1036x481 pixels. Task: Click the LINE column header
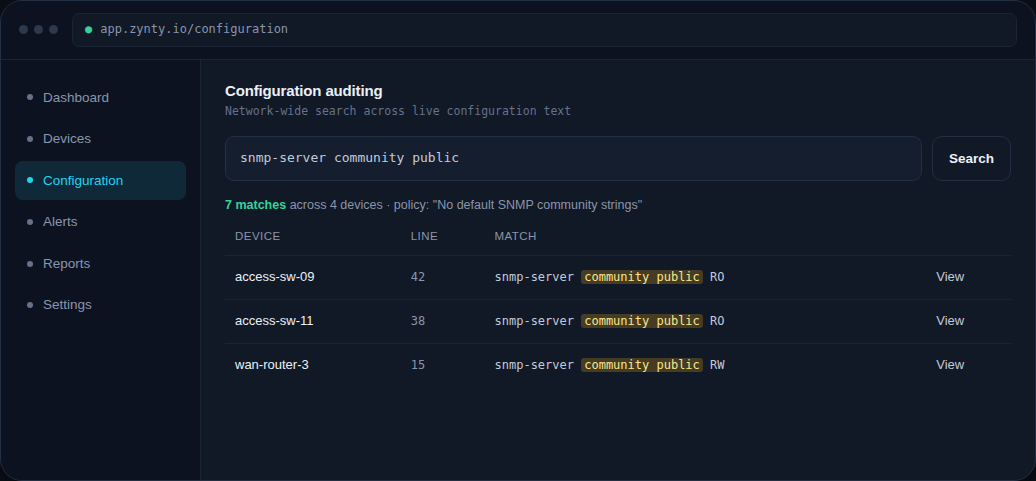[x=424, y=236]
